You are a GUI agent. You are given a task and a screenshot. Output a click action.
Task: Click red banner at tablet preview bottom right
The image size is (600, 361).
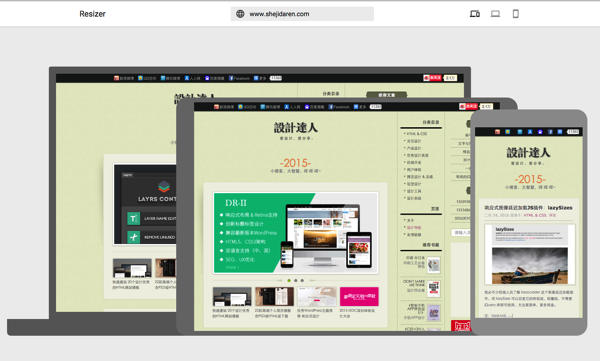coord(461,325)
